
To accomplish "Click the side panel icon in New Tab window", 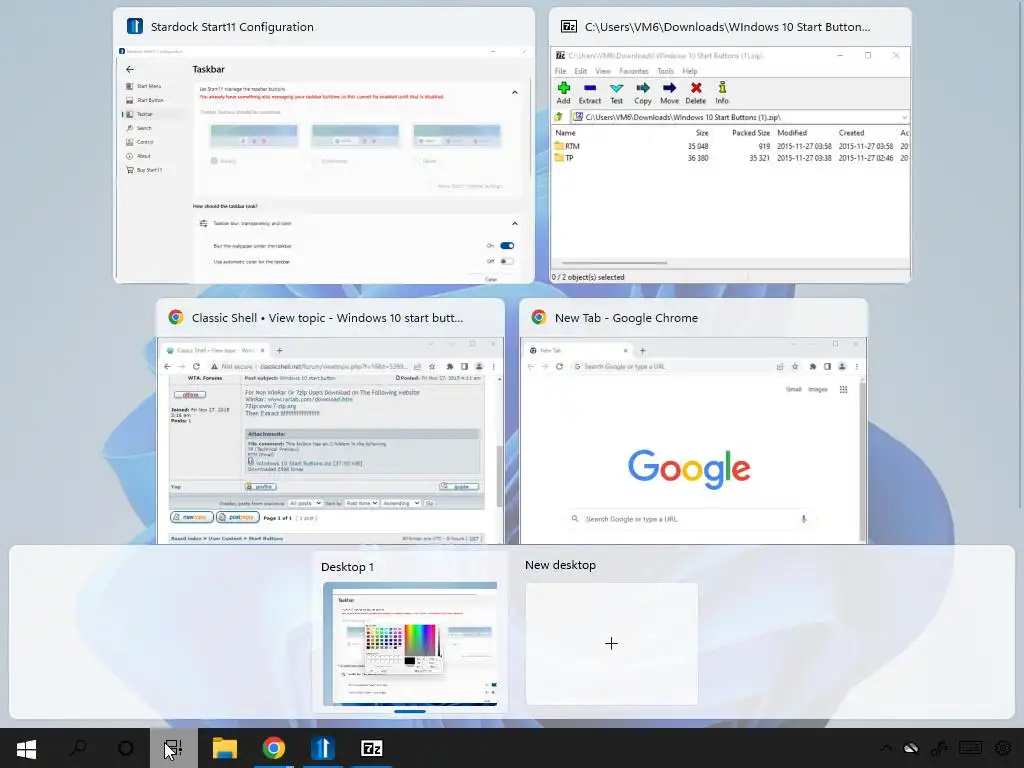I will (827, 366).
